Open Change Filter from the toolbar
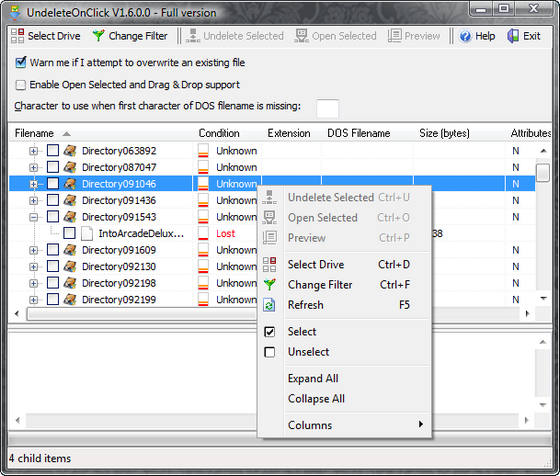The height and width of the screenshot is (476, 560). 130,36
